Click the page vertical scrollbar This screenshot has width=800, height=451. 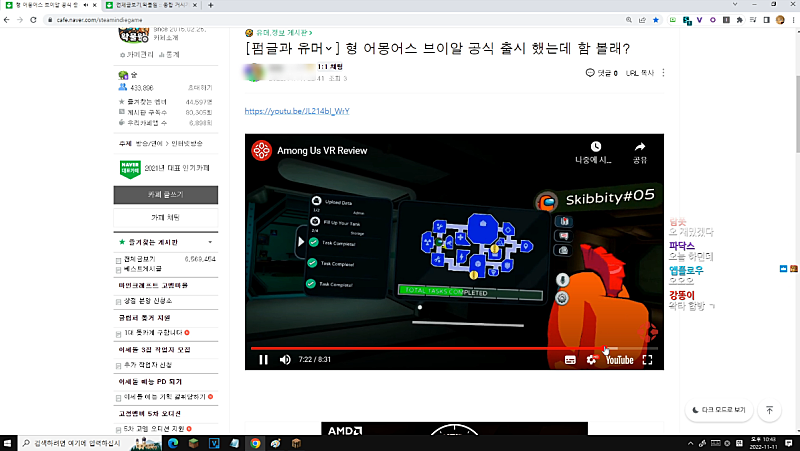797,113
